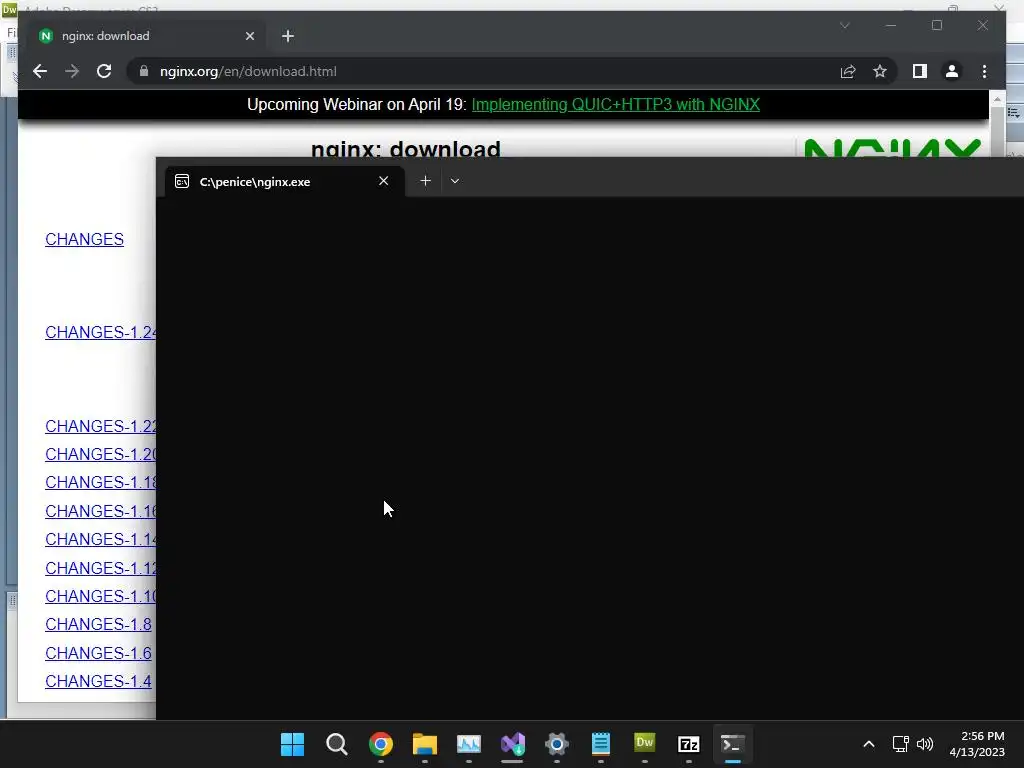Open the CHANGES-1.8 link

98,624
